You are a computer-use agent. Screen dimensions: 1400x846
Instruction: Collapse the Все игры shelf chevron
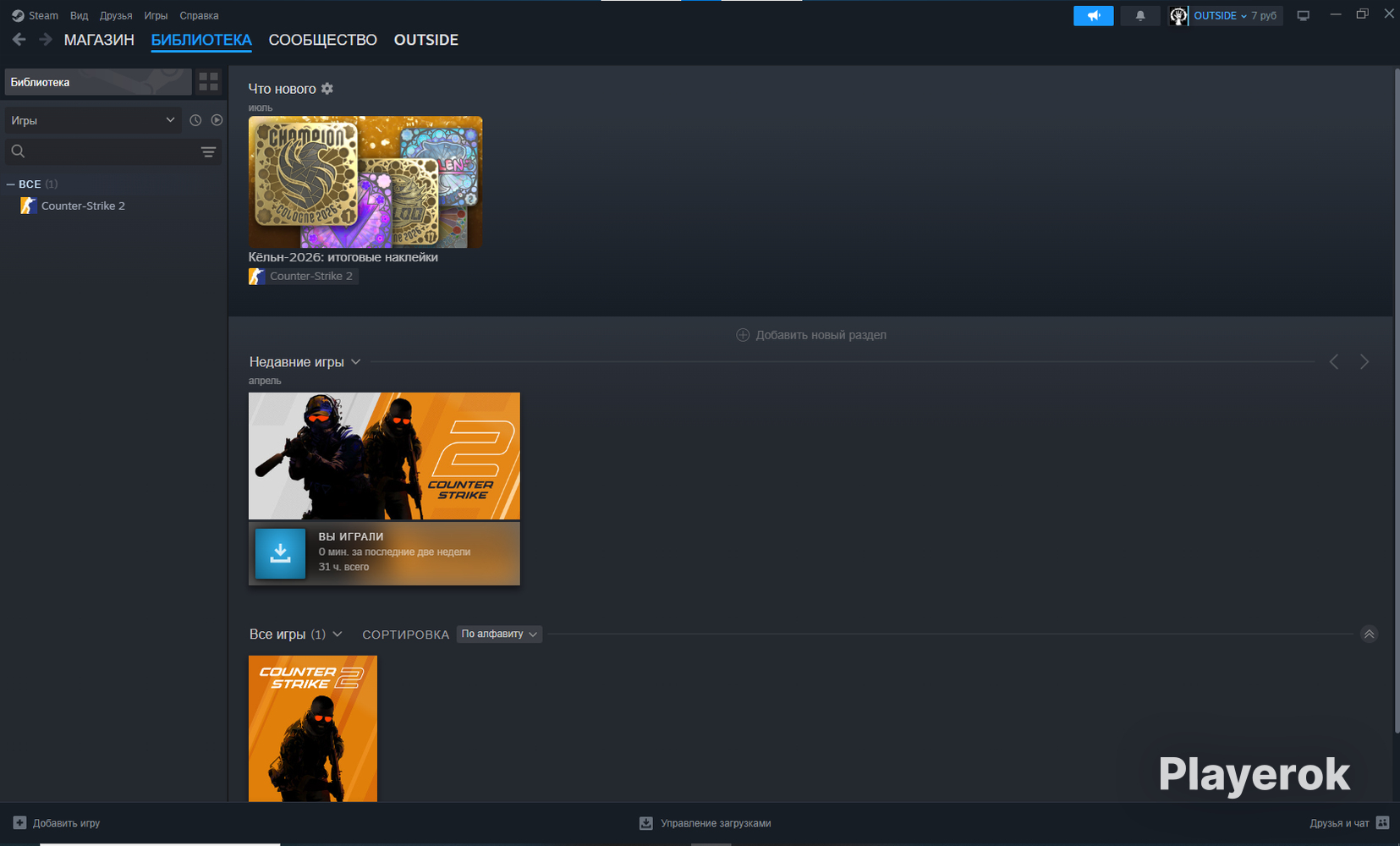click(1370, 634)
